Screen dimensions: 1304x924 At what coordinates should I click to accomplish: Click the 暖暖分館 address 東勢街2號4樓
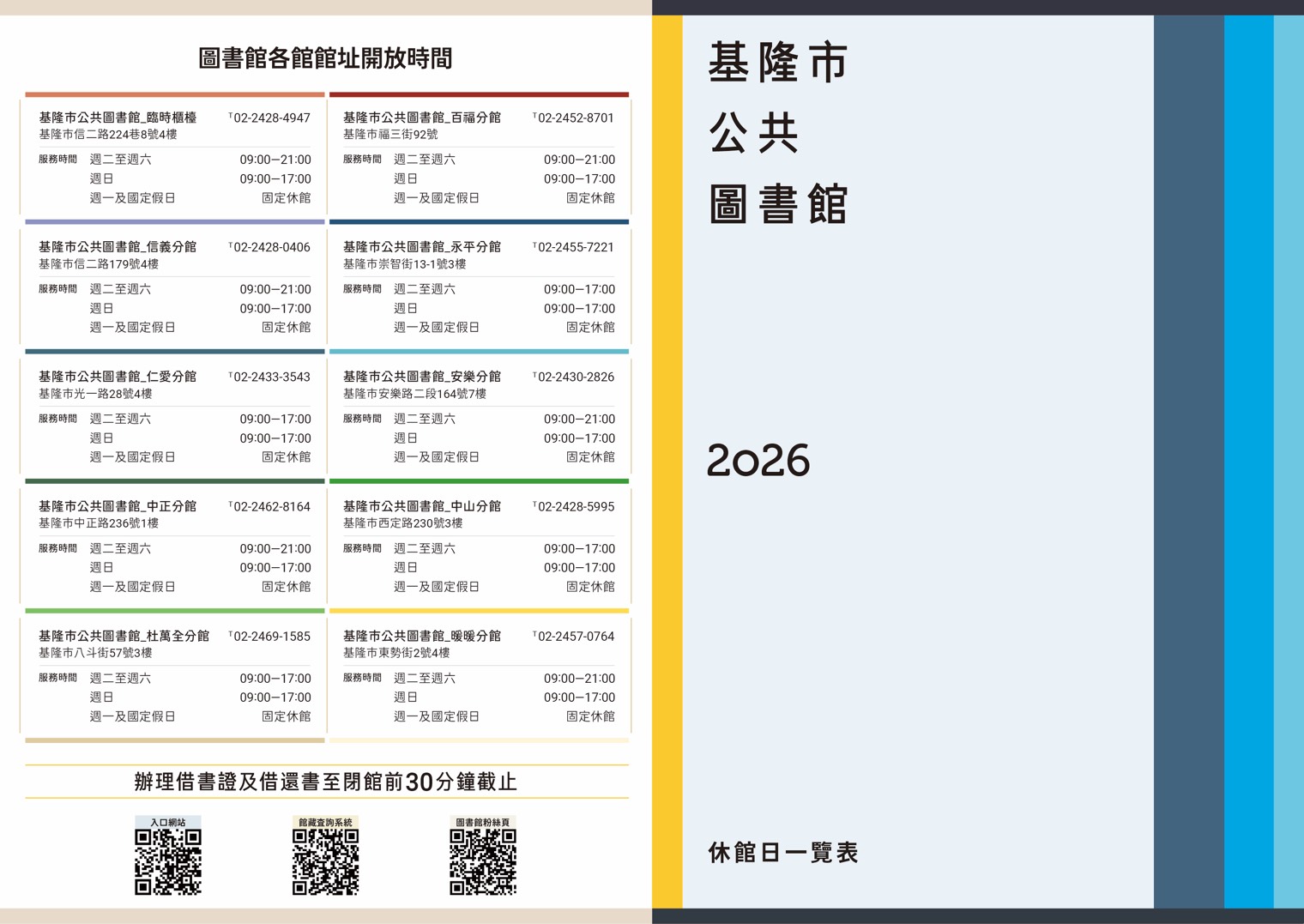tap(396, 653)
